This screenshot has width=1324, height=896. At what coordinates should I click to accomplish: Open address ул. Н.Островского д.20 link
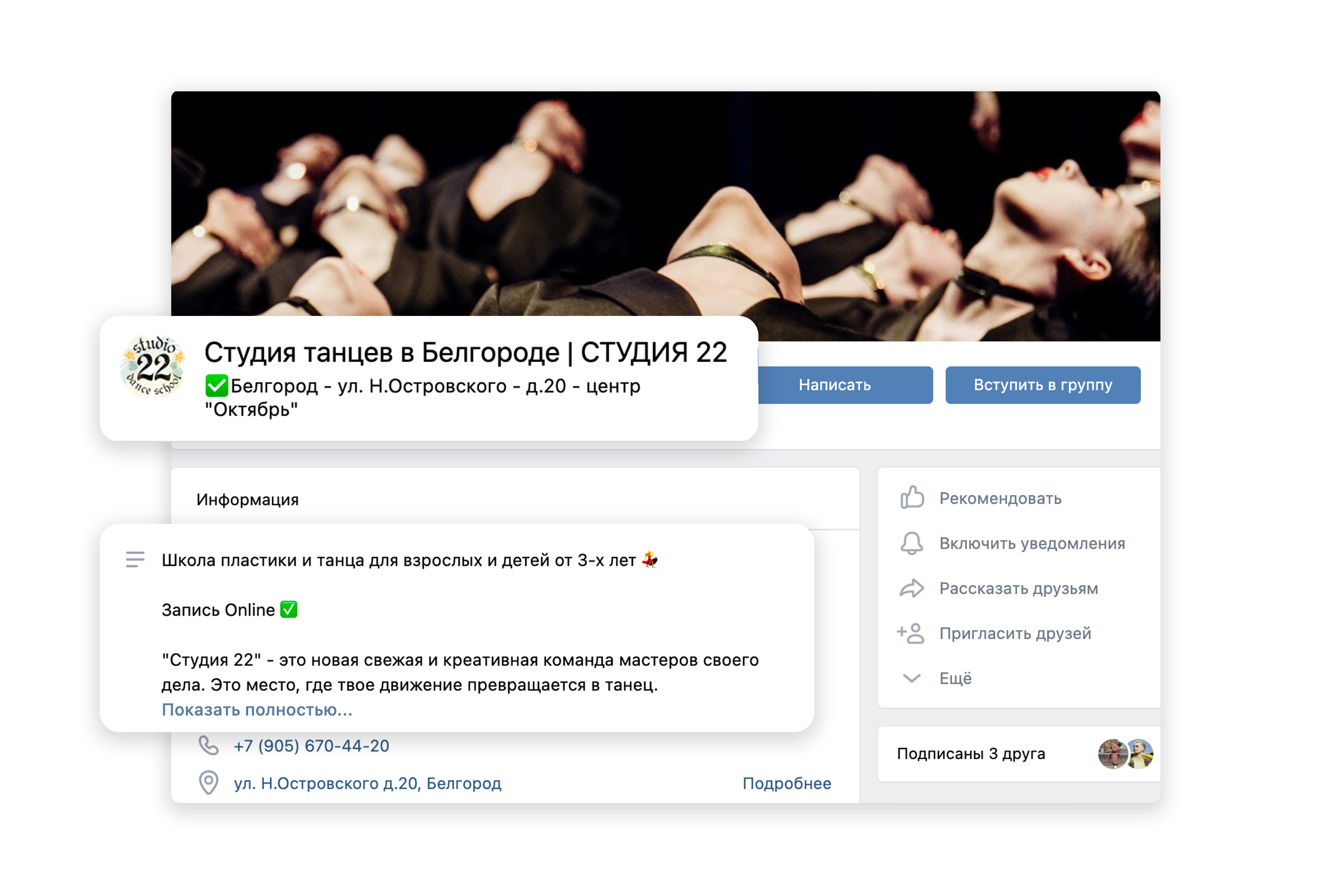pos(367,783)
